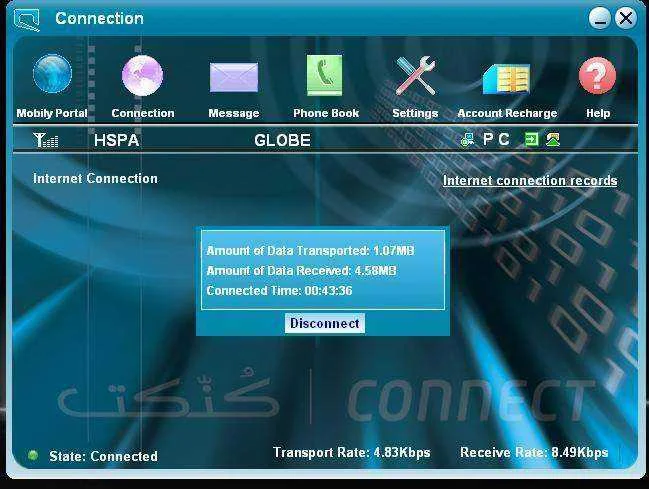This screenshot has height=489, width=649.
Task: Click the Account Recharge label
Action: 507,113
